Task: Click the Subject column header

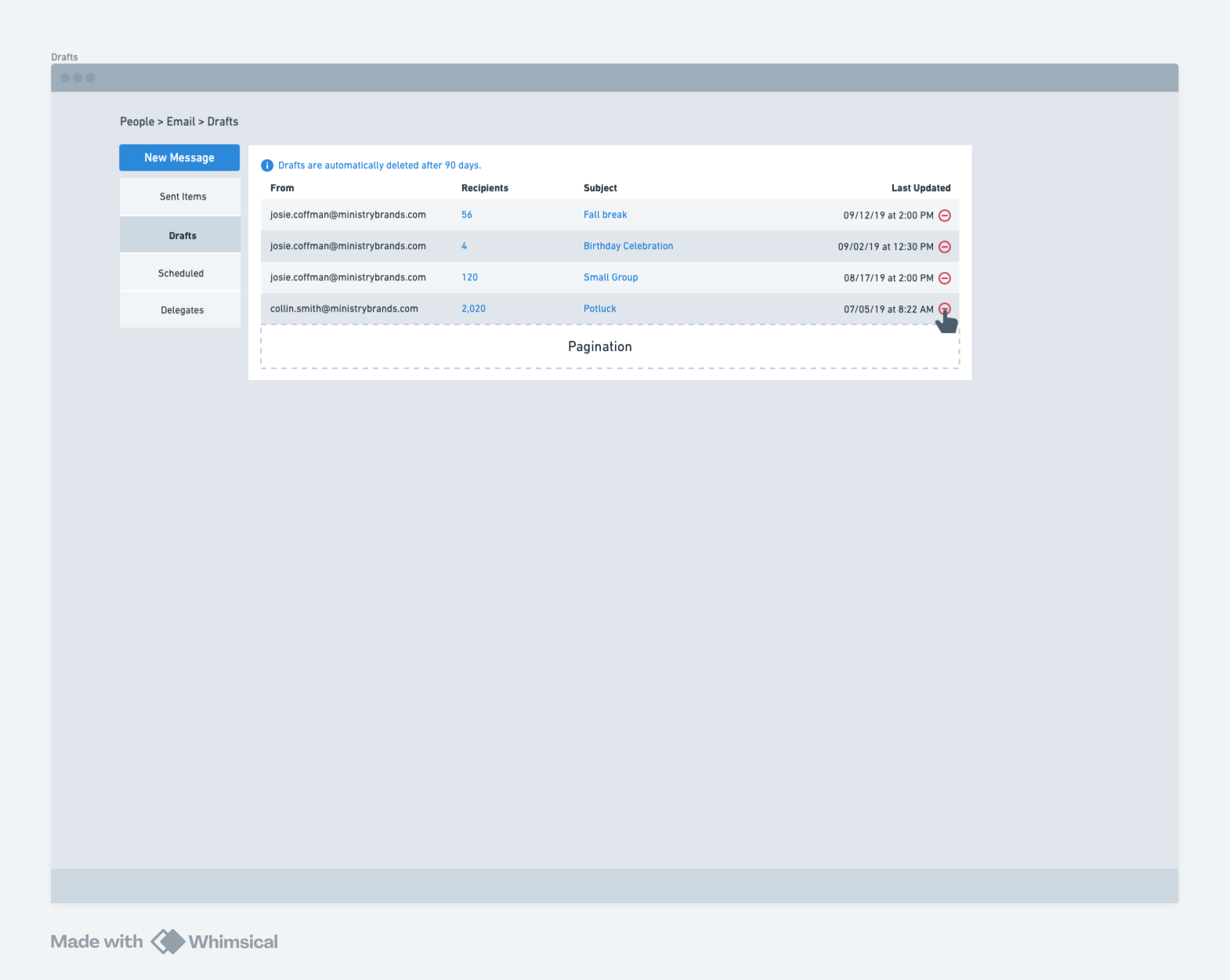Action: click(x=600, y=188)
